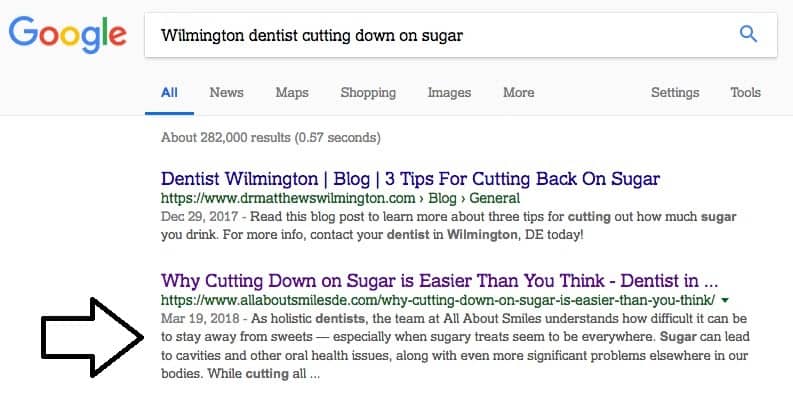Open the Tools options
The height and width of the screenshot is (405, 793).
click(x=745, y=93)
